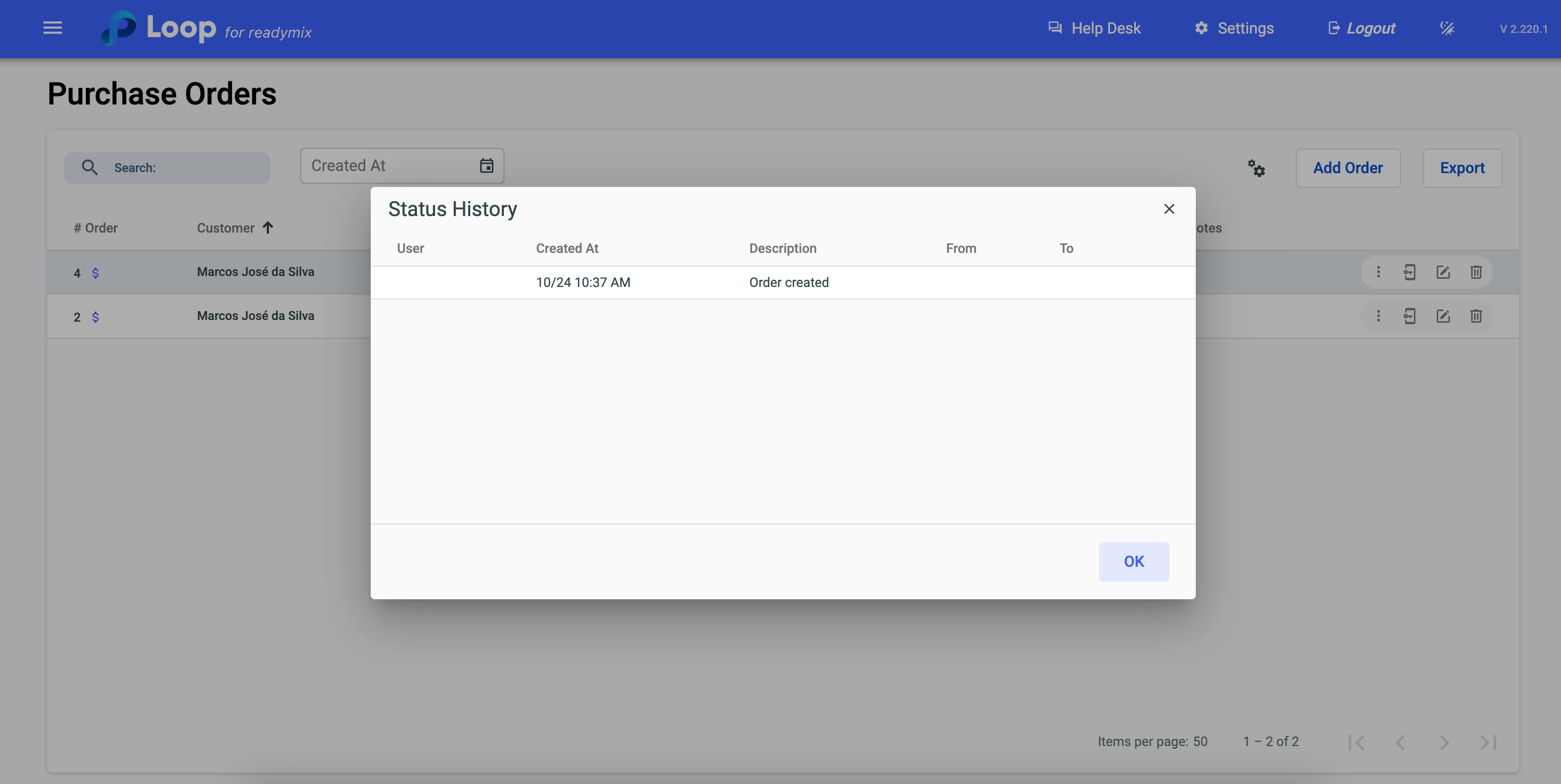Sort by Customer column arrow
This screenshot has width=1561, height=784.
click(268, 228)
